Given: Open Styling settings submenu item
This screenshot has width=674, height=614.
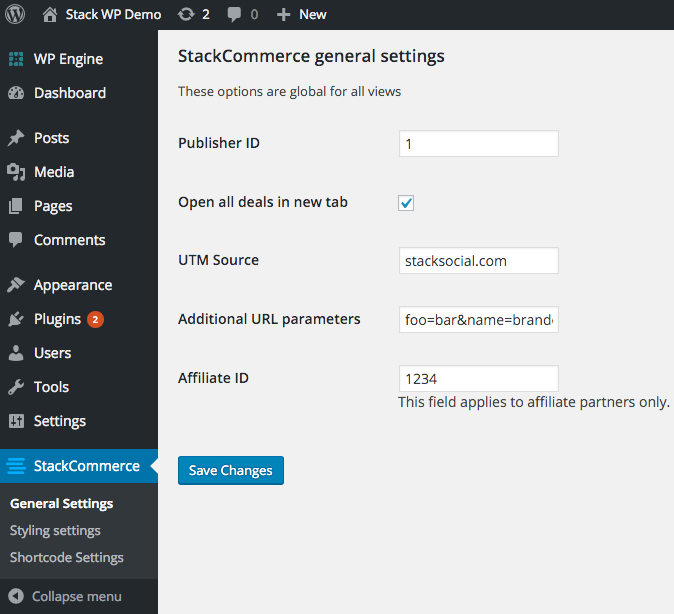Looking at the screenshot, I should (55, 531).
